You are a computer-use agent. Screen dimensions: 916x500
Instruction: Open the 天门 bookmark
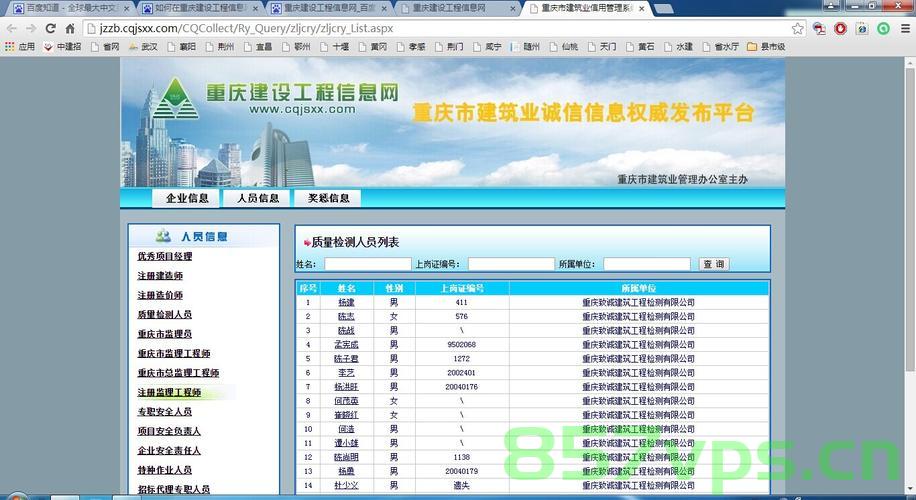[602, 47]
